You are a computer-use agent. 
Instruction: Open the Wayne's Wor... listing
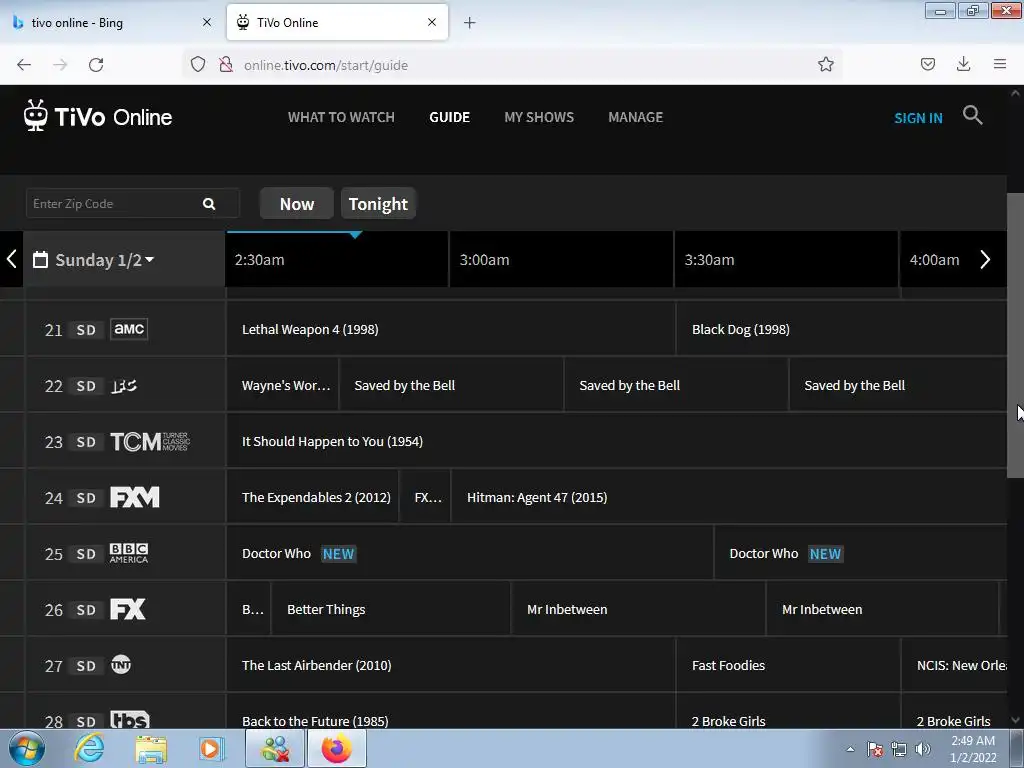point(282,385)
